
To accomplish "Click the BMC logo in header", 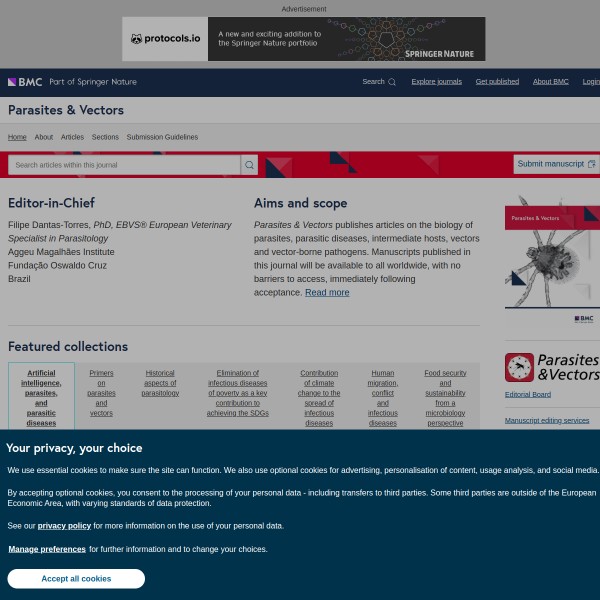I will pos(24,82).
